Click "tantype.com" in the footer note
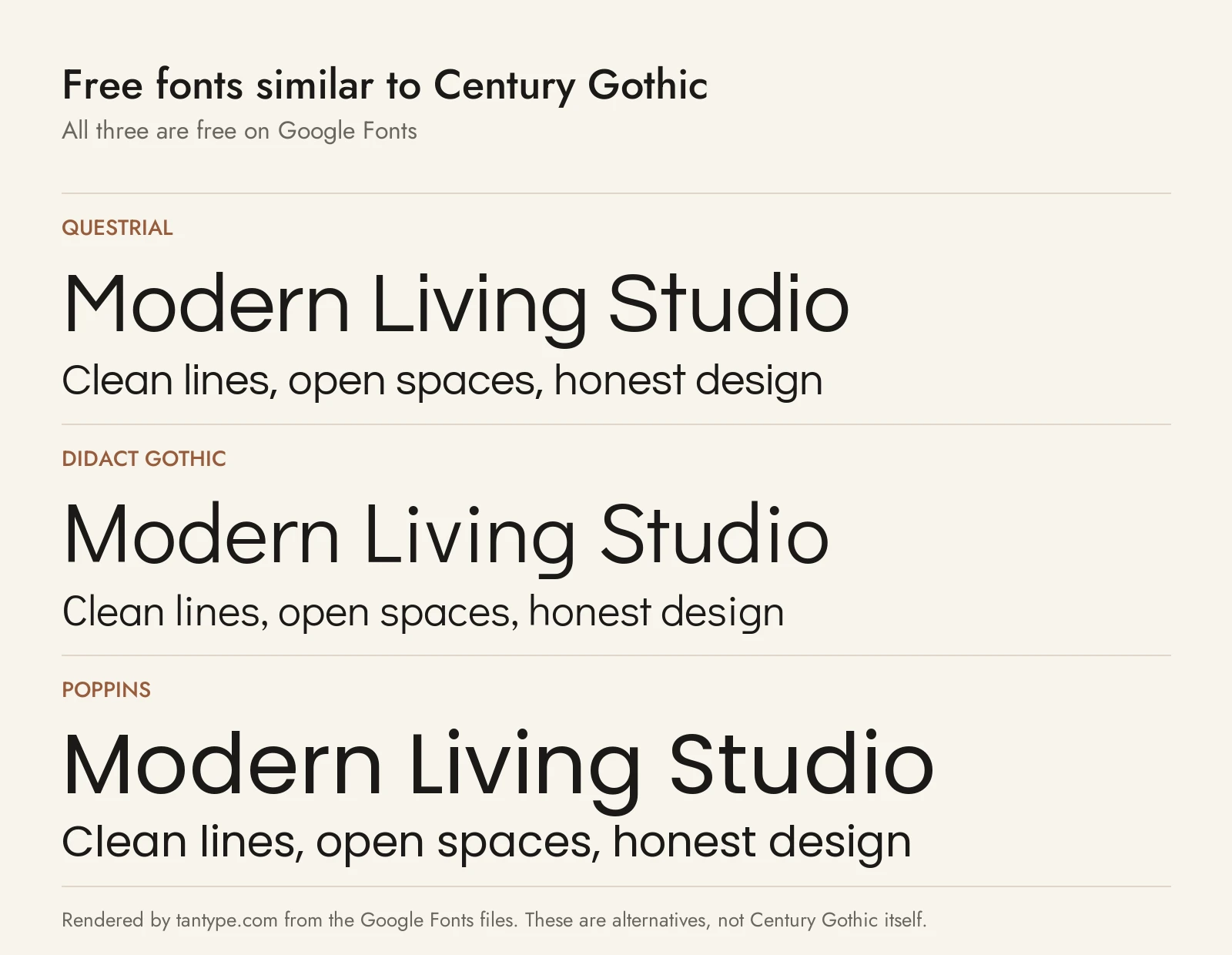The width and height of the screenshot is (1232, 955). [x=226, y=920]
